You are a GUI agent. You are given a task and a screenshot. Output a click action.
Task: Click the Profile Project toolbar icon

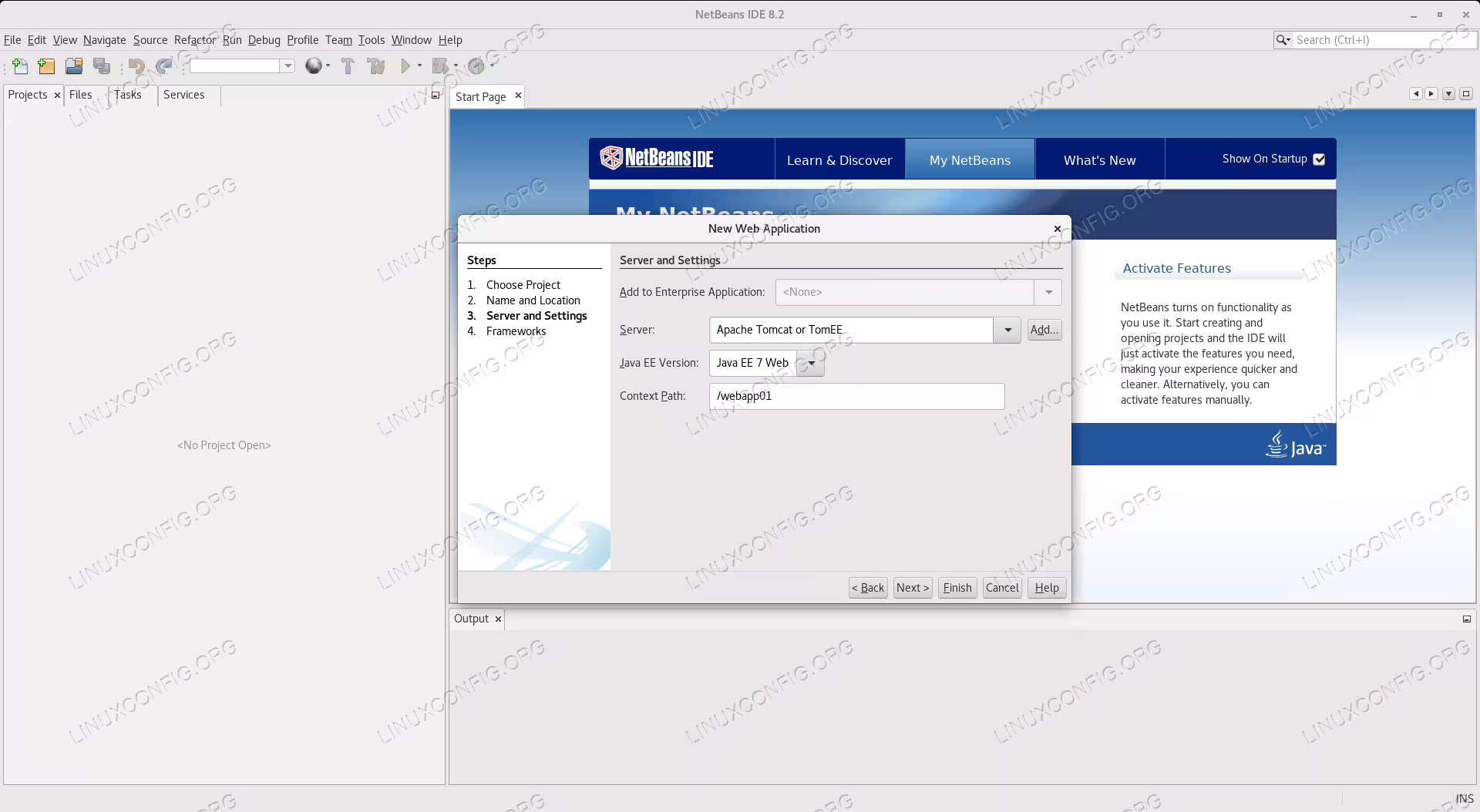(x=476, y=66)
